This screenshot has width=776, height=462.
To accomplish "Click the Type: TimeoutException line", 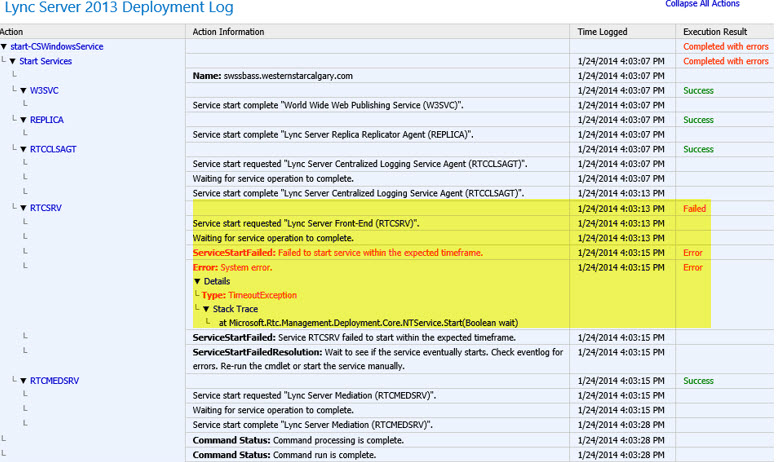I will [x=249, y=295].
